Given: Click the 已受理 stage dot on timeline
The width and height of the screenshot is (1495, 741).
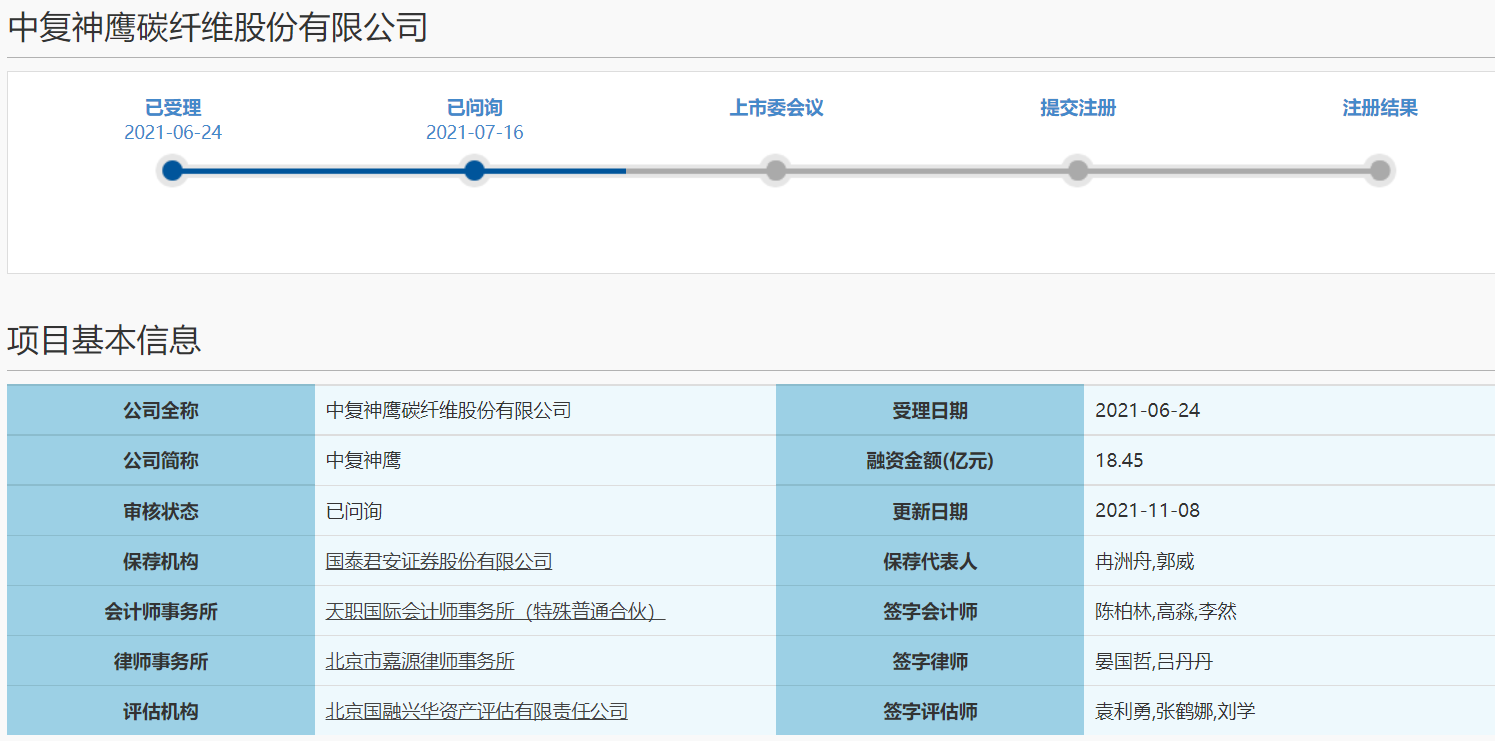Looking at the screenshot, I should [173, 171].
